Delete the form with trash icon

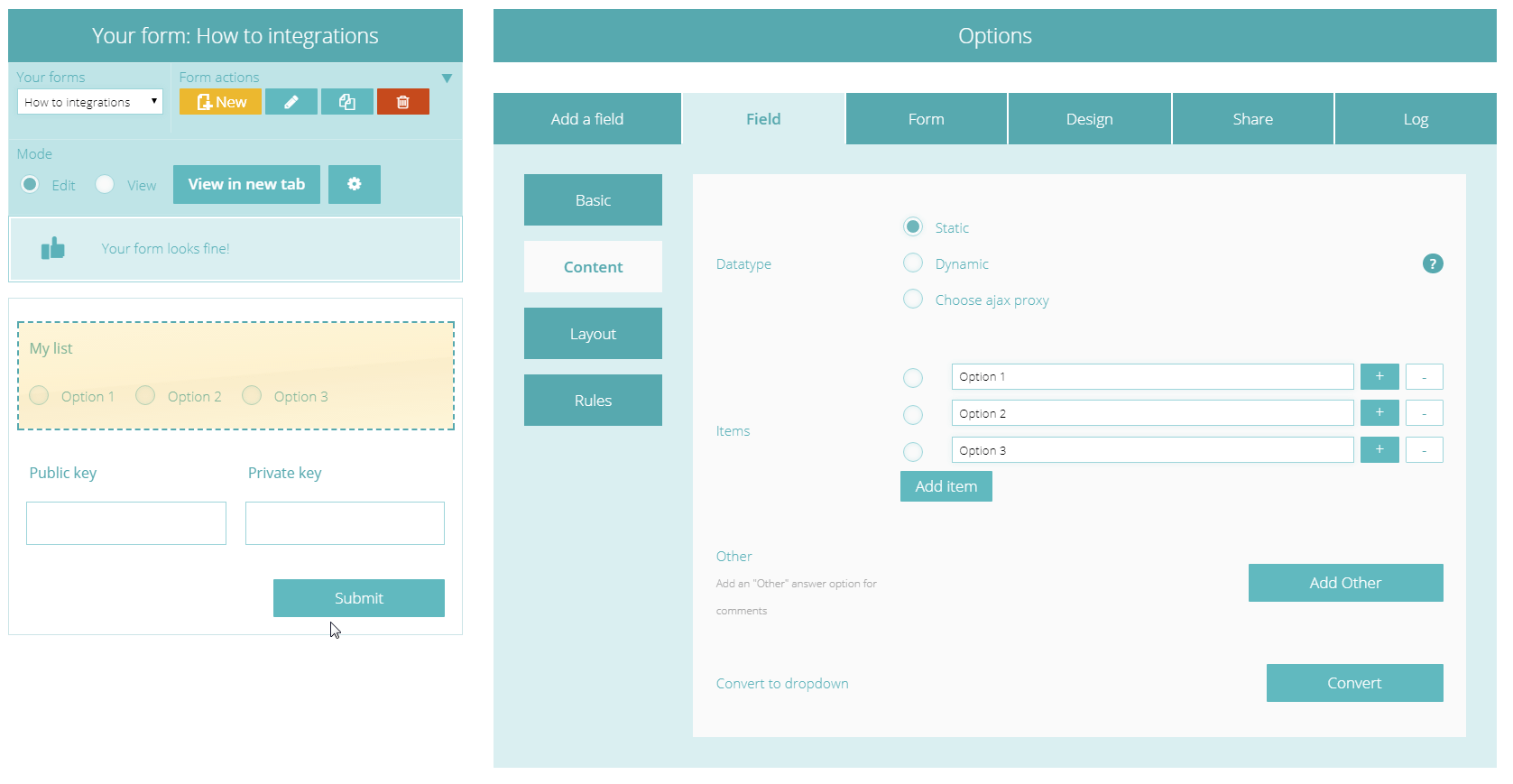pos(403,102)
